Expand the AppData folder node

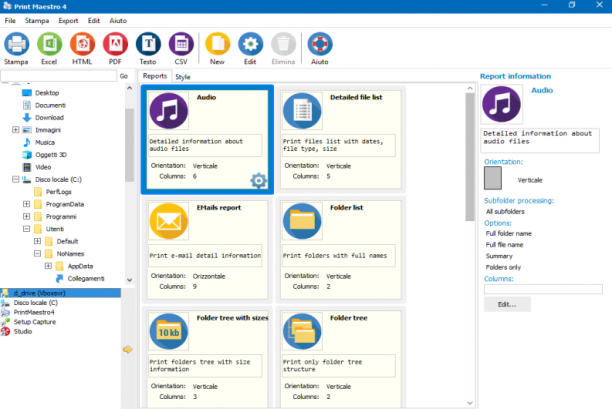tap(48, 266)
